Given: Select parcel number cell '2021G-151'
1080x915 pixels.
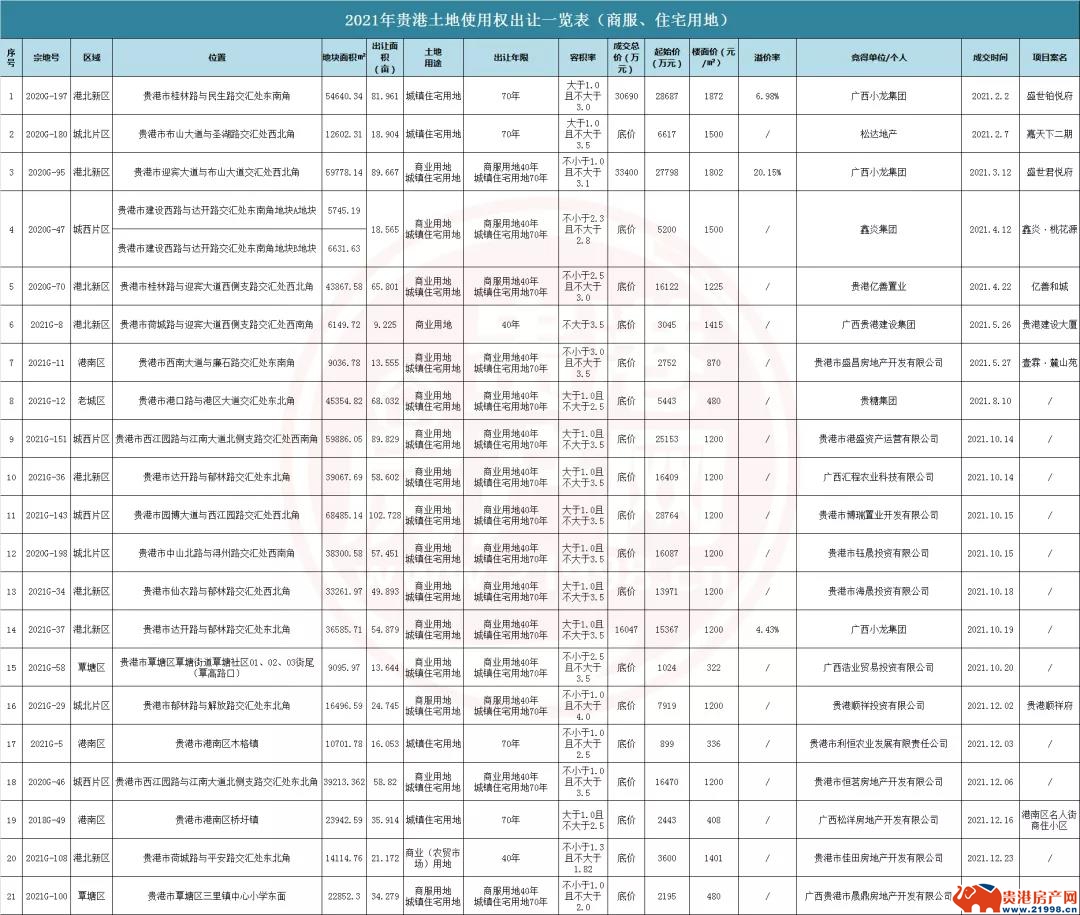Looking at the screenshot, I should (46, 439).
